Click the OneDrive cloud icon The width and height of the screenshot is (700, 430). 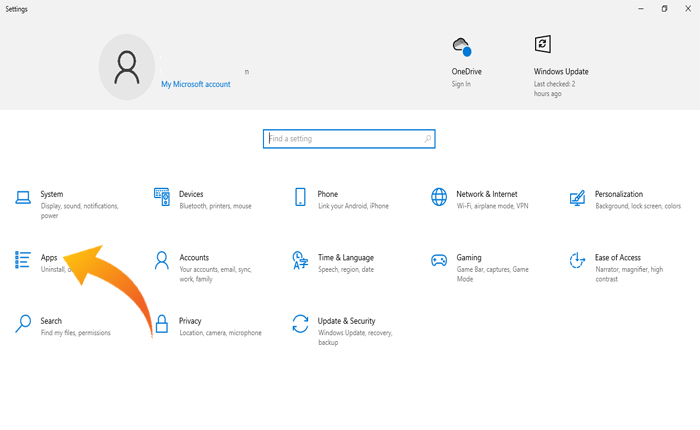tap(461, 46)
